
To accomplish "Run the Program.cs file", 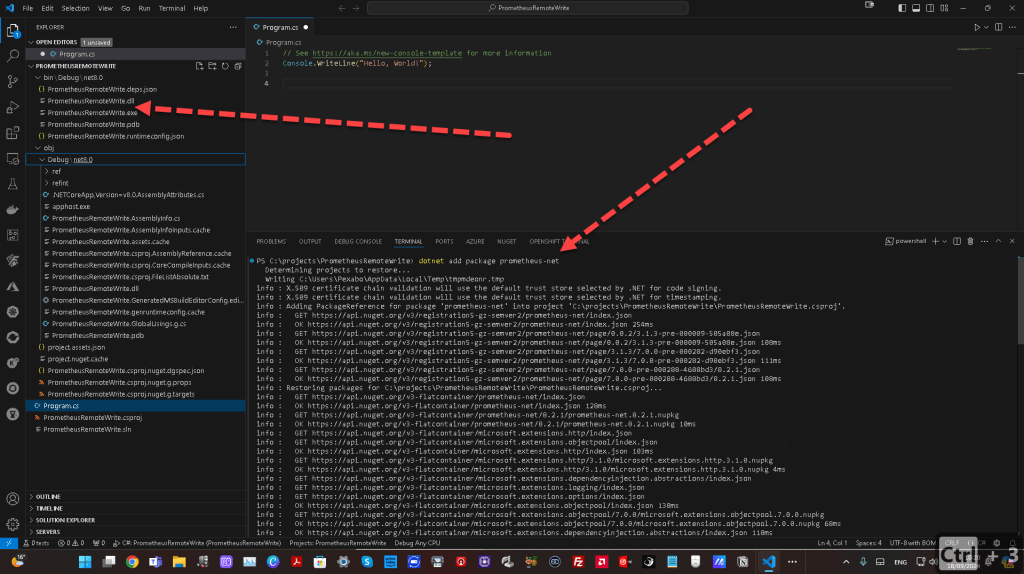I will (x=977, y=27).
